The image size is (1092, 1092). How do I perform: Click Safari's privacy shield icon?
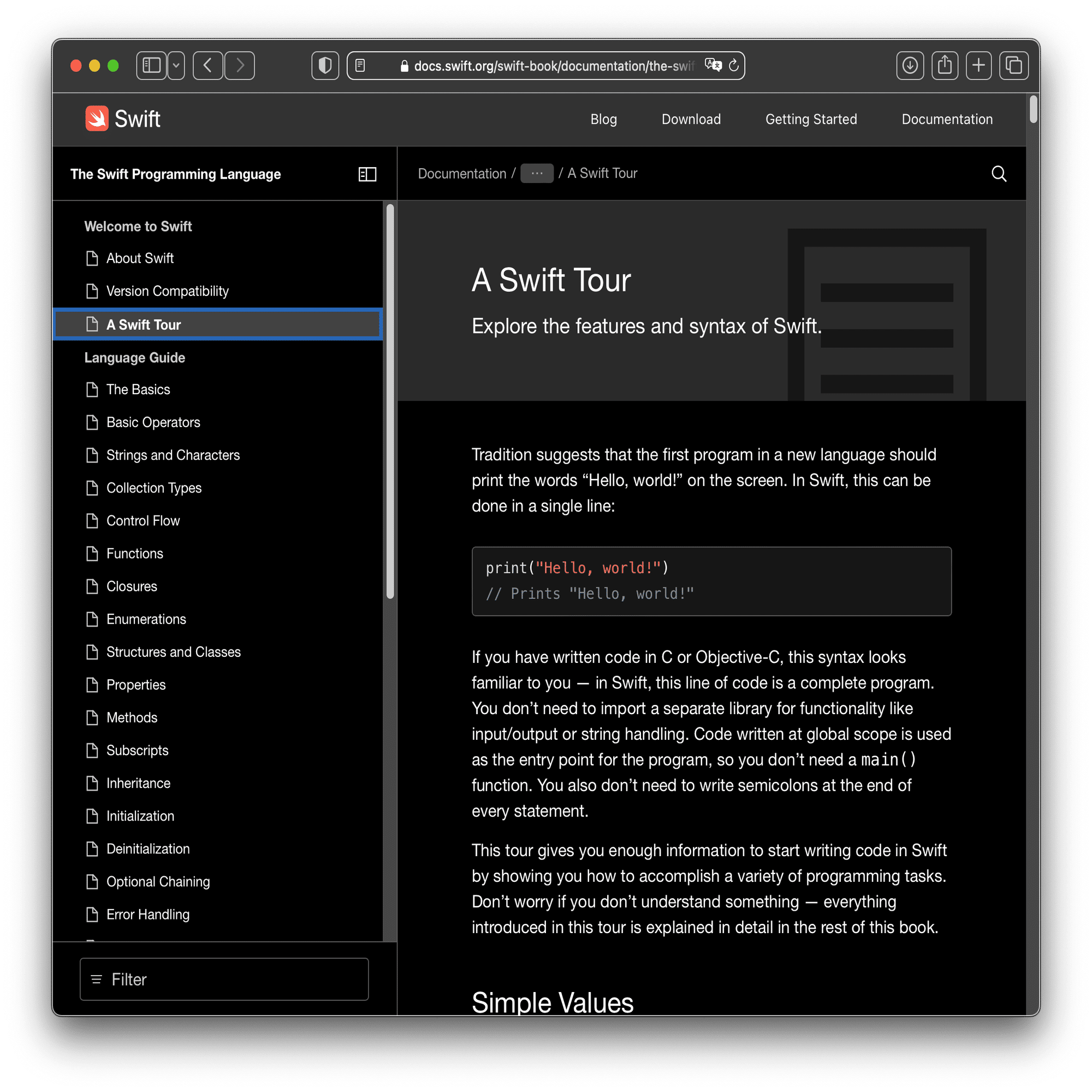tap(325, 66)
